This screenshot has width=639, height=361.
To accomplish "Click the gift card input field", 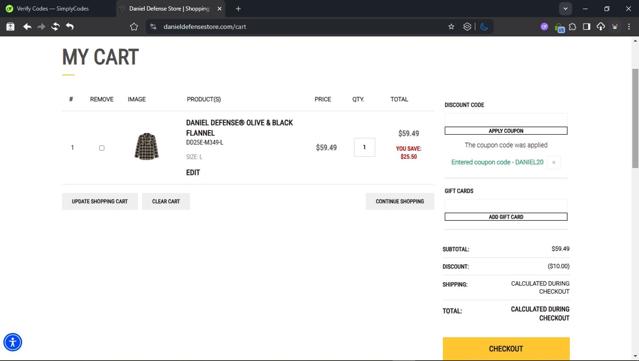I will tap(506, 205).
